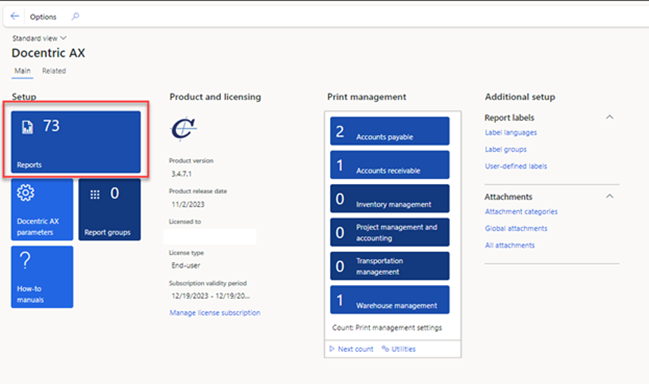Viewport: 649px width, 384px height.
Task: Click the subscription validity period value
Action: [211, 296]
